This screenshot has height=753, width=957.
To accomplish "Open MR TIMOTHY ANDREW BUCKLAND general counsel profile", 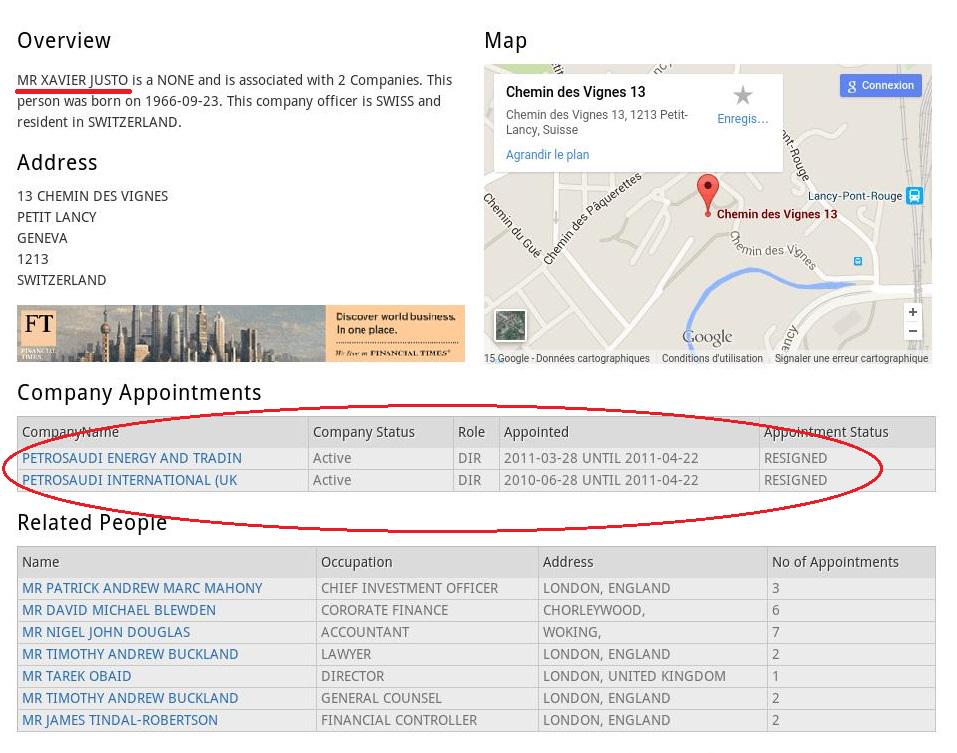I will [130, 698].
